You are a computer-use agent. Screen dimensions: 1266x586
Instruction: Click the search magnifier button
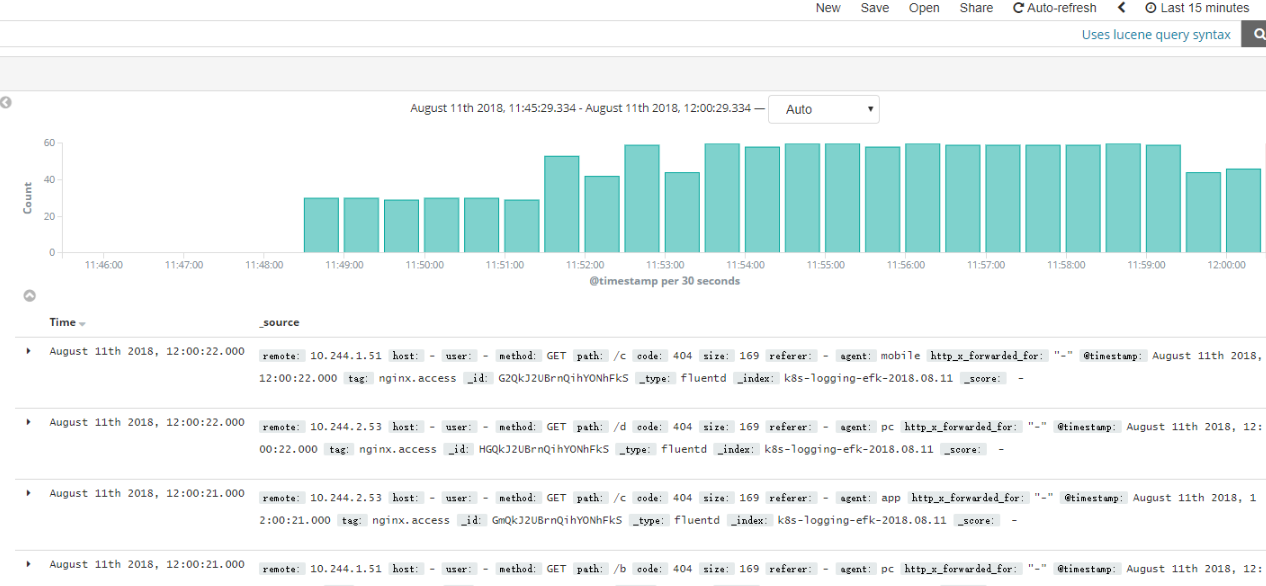[1255, 35]
